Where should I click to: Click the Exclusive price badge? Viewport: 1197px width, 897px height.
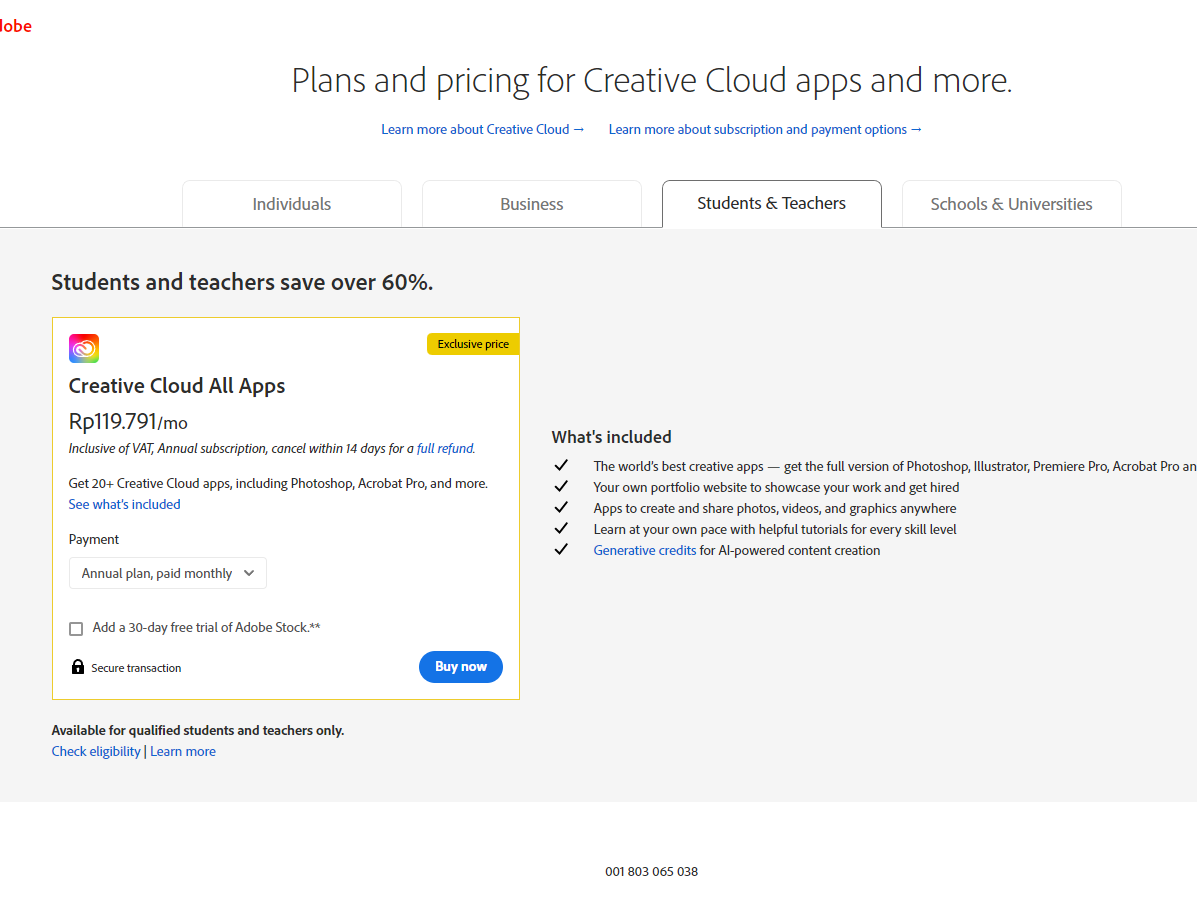pyautogui.click(x=473, y=344)
